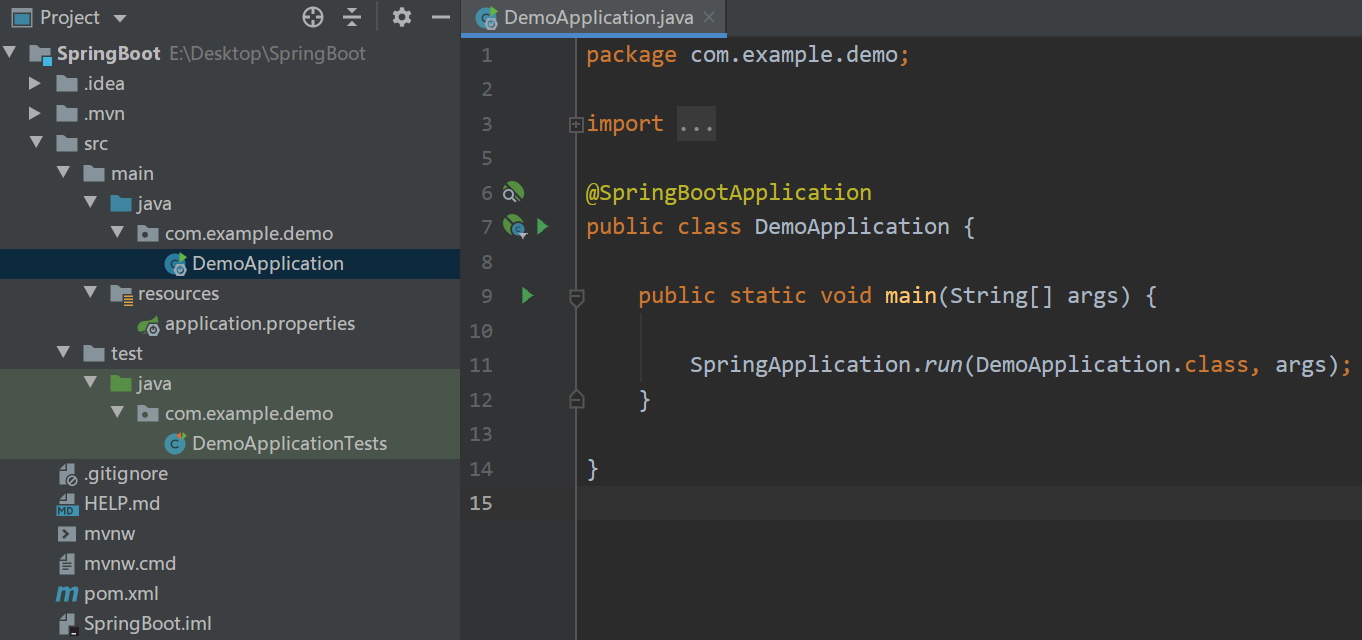Click the package com.example.demo statement

(748, 55)
